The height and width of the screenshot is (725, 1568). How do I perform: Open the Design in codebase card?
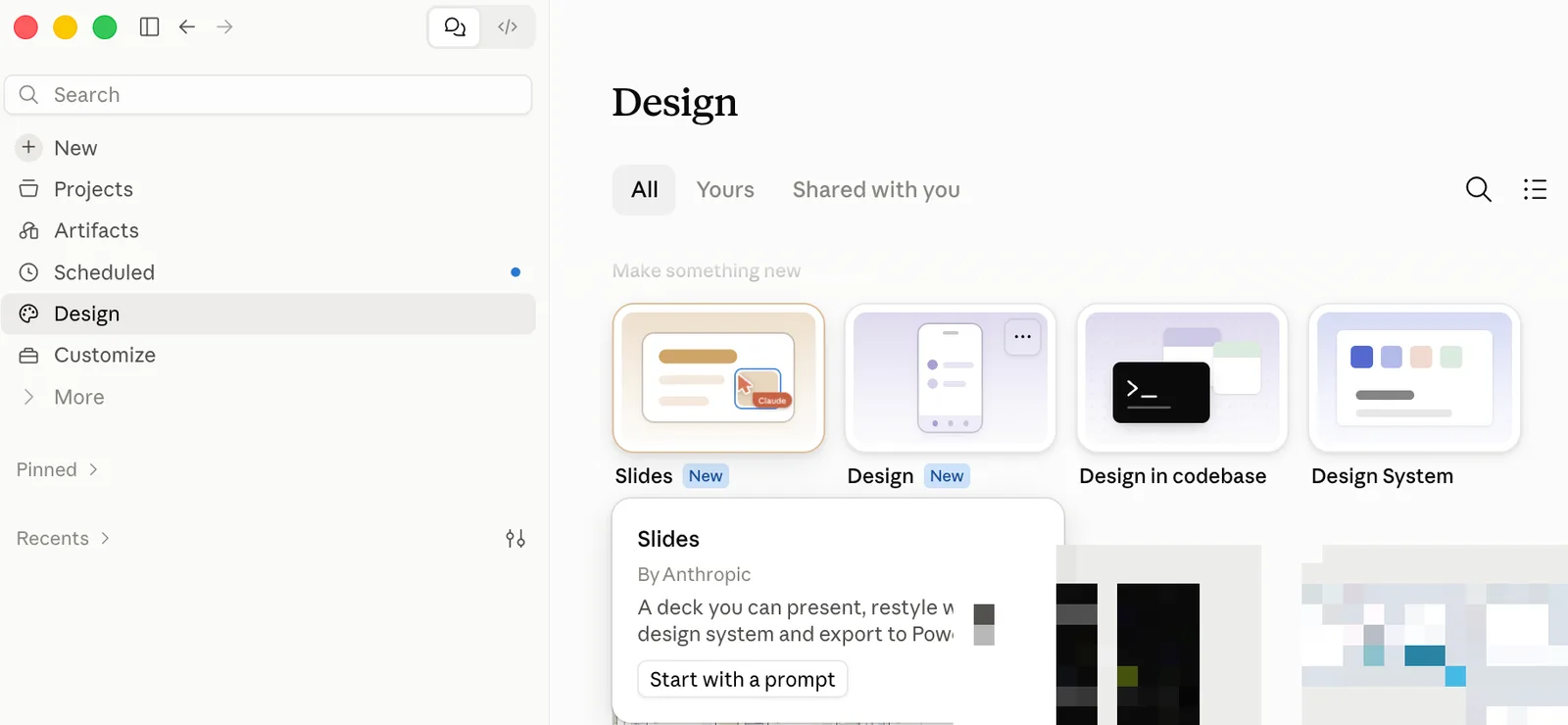[1182, 378]
